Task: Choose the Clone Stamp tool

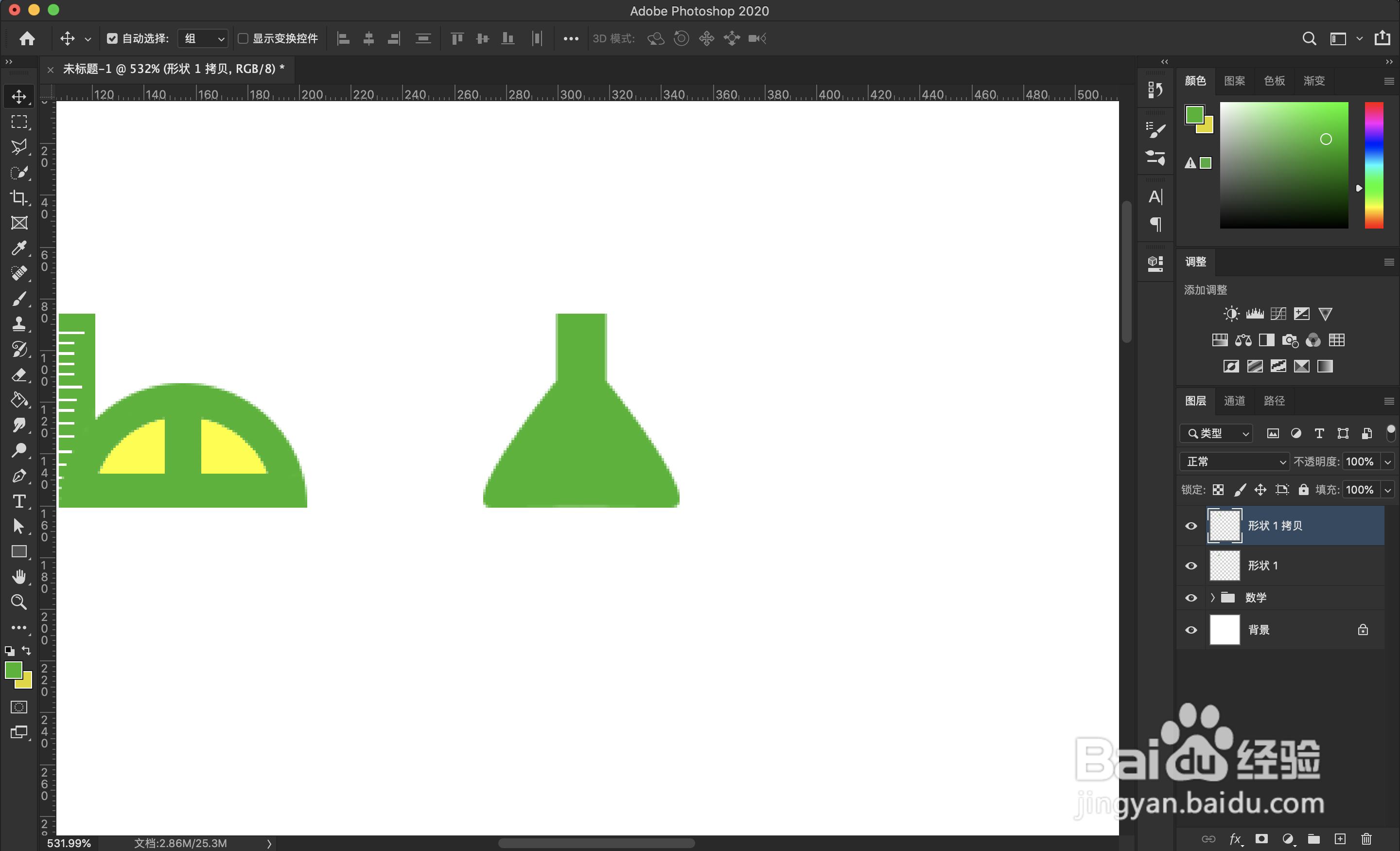Action: point(19,324)
